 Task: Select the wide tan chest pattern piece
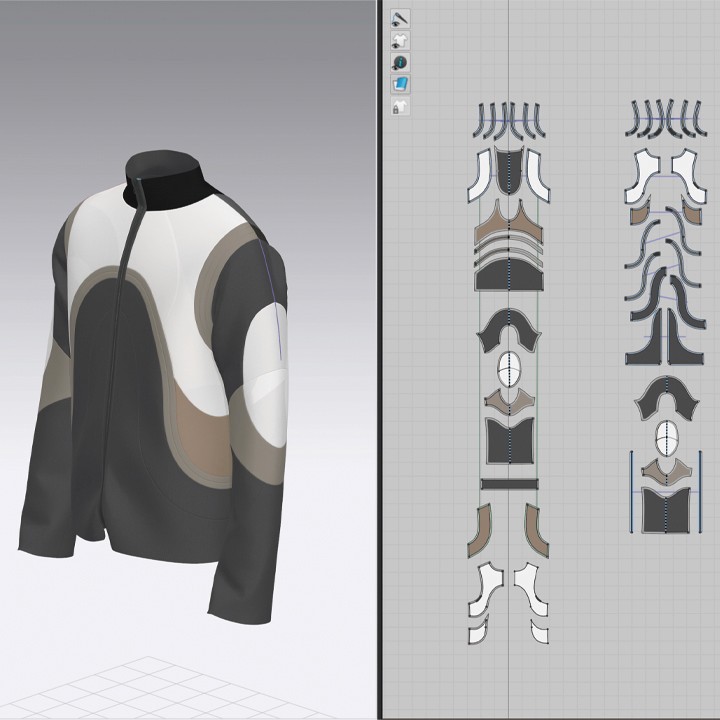point(509,225)
